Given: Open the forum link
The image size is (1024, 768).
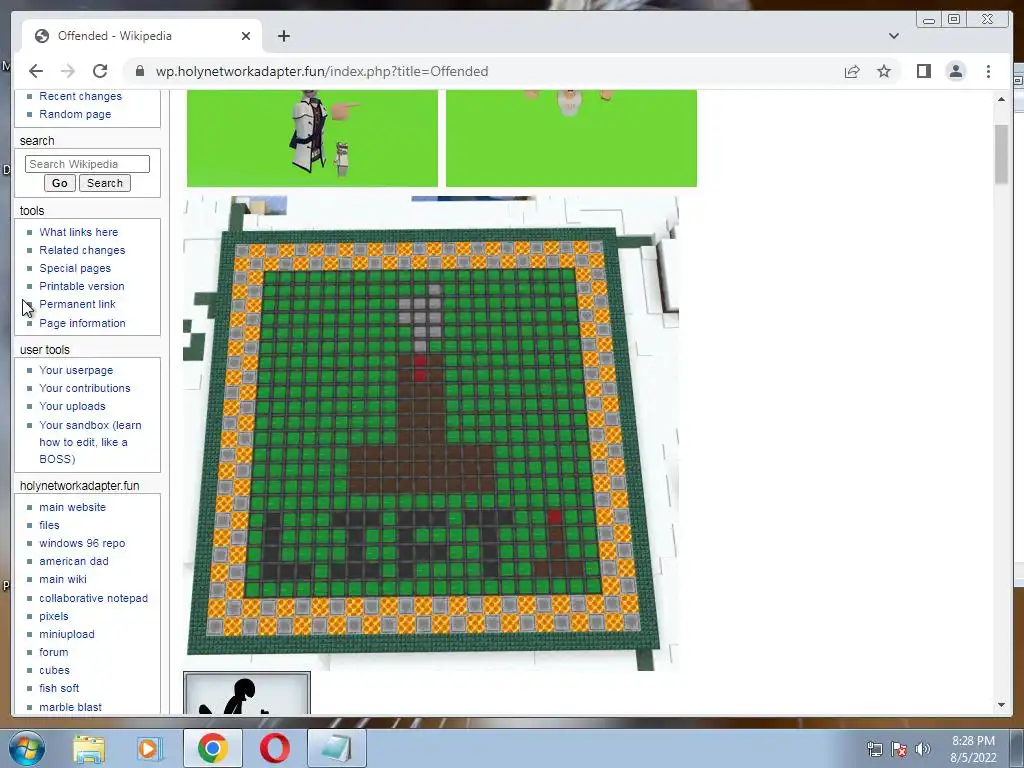Looking at the screenshot, I should (x=54, y=652).
